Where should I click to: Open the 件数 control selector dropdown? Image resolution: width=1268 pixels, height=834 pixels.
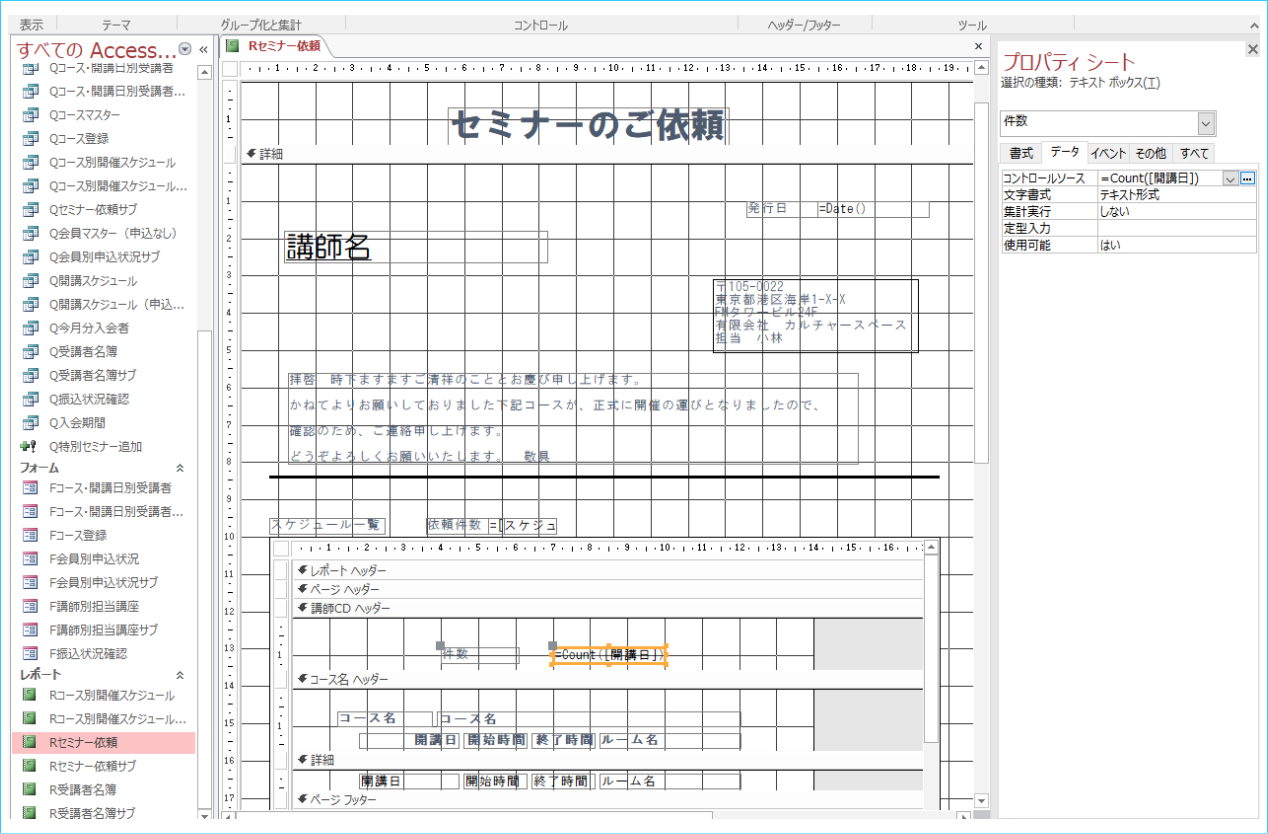(x=1206, y=123)
